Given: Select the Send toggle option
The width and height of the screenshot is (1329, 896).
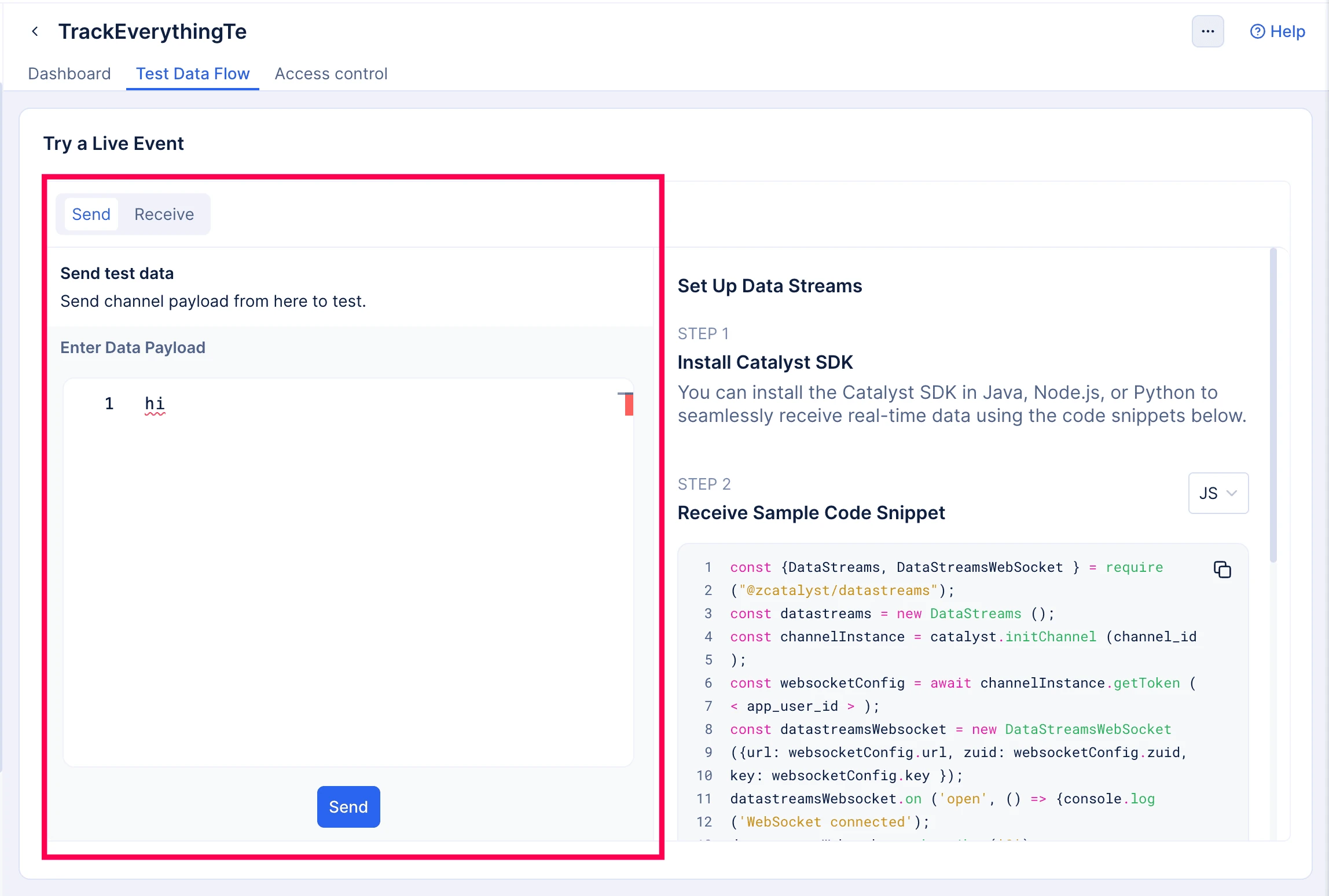Looking at the screenshot, I should tap(91, 214).
